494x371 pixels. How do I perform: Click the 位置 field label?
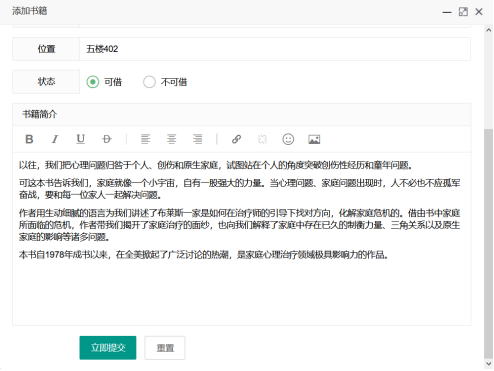[x=46, y=49]
